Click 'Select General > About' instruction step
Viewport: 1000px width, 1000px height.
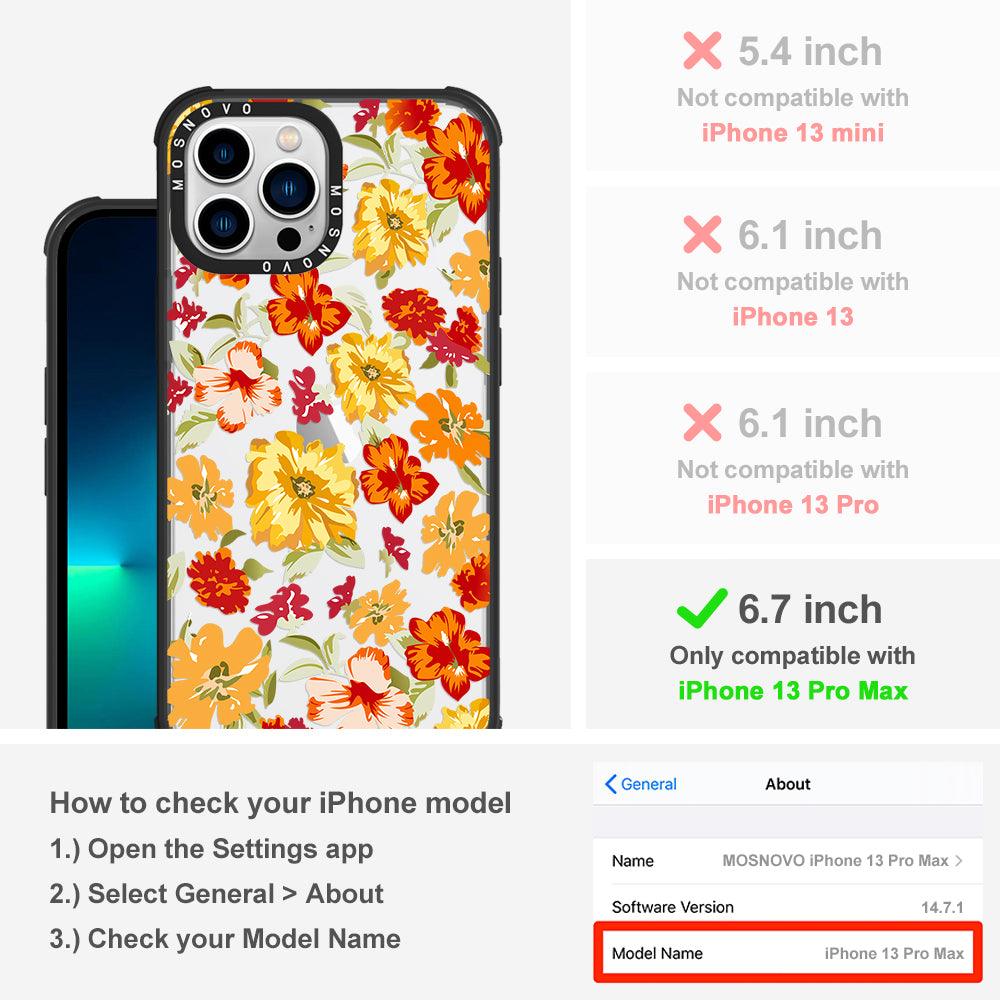tap(217, 893)
